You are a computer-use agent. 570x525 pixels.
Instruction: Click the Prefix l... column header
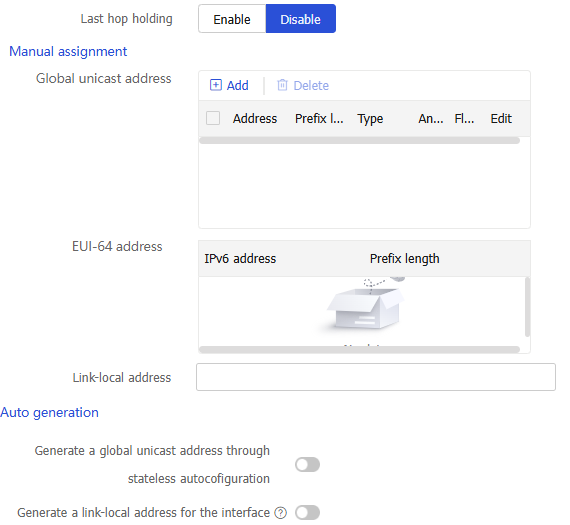click(319, 119)
